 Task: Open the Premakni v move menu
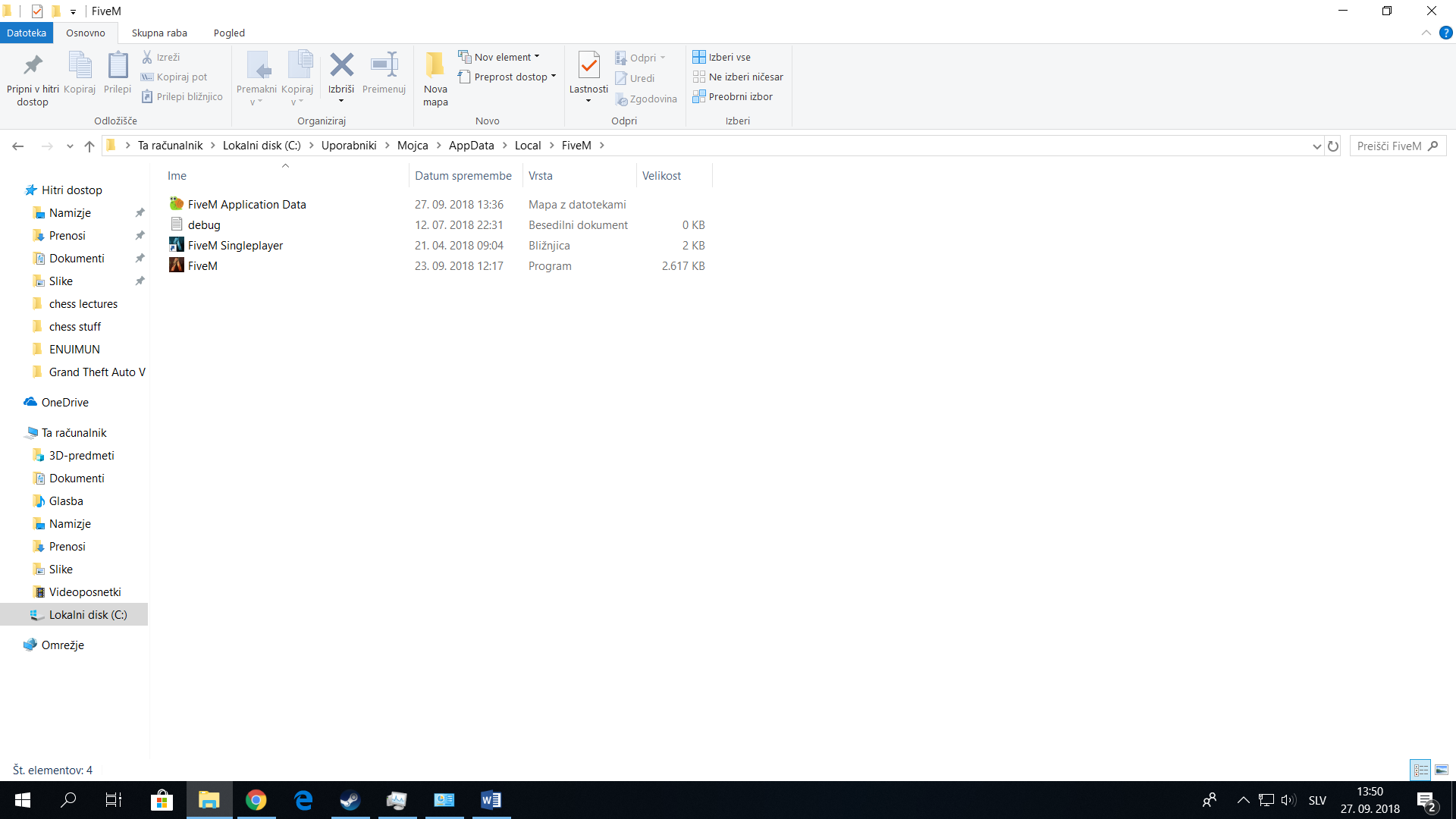pos(256,79)
